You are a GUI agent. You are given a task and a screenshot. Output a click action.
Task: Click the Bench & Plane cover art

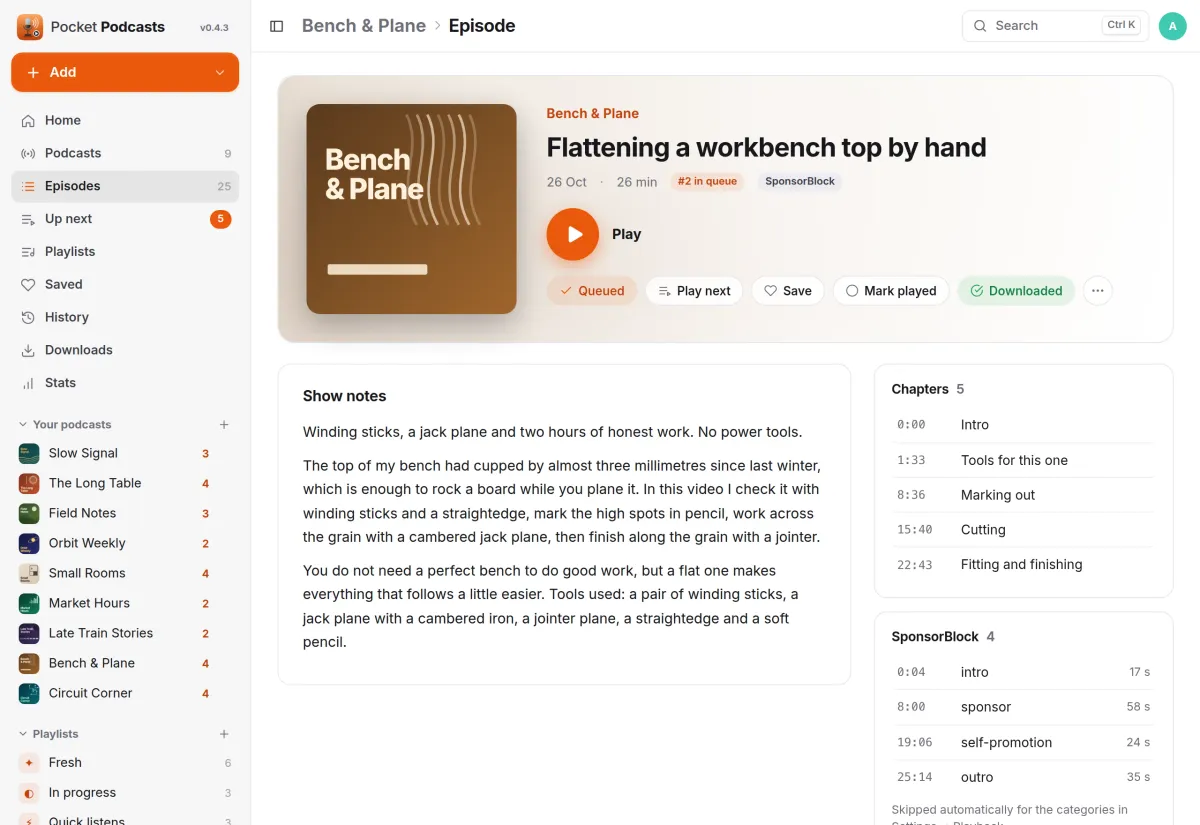coord(411,209)
